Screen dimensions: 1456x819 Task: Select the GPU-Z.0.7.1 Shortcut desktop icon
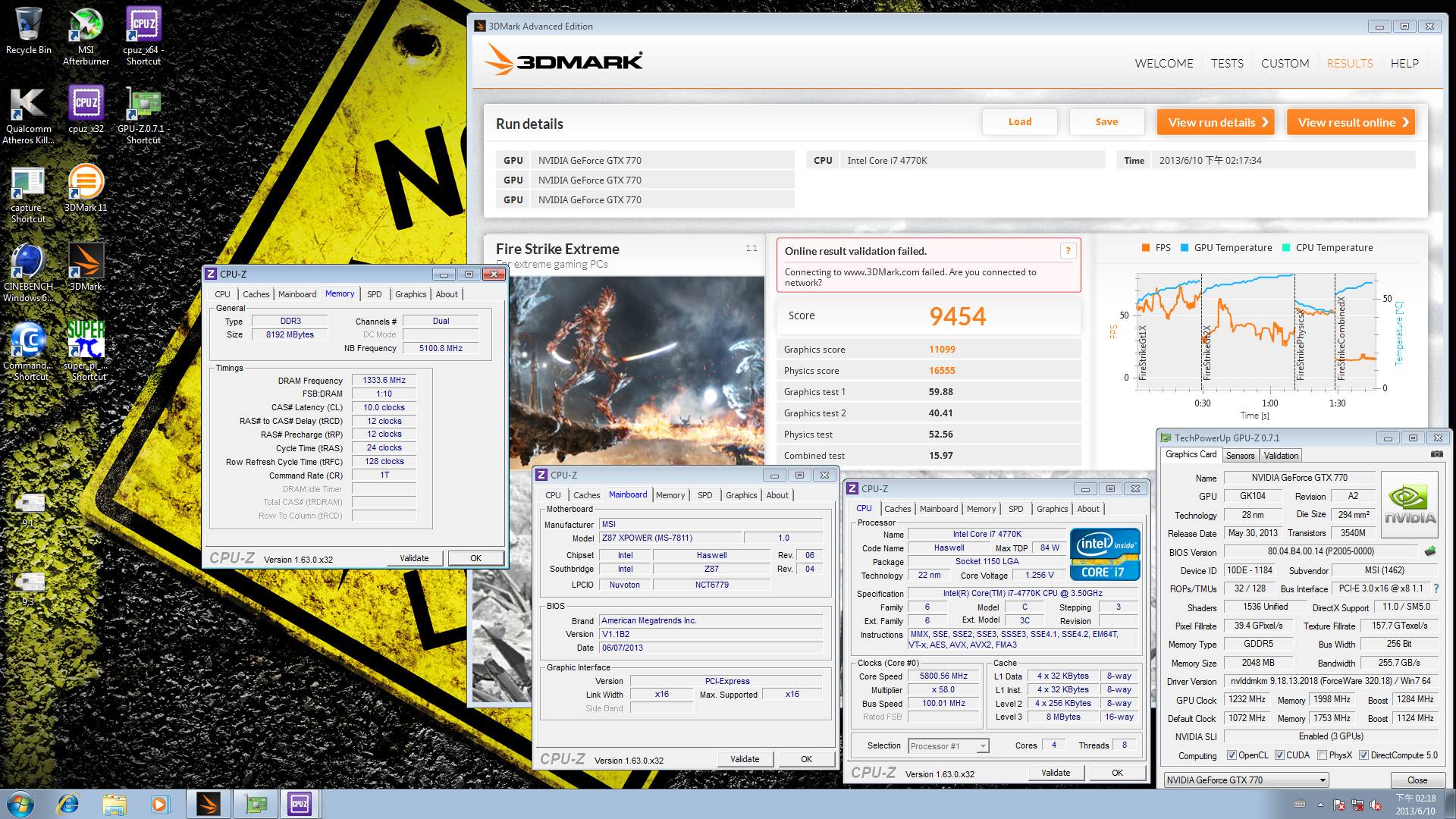click(x=143, y=115)
